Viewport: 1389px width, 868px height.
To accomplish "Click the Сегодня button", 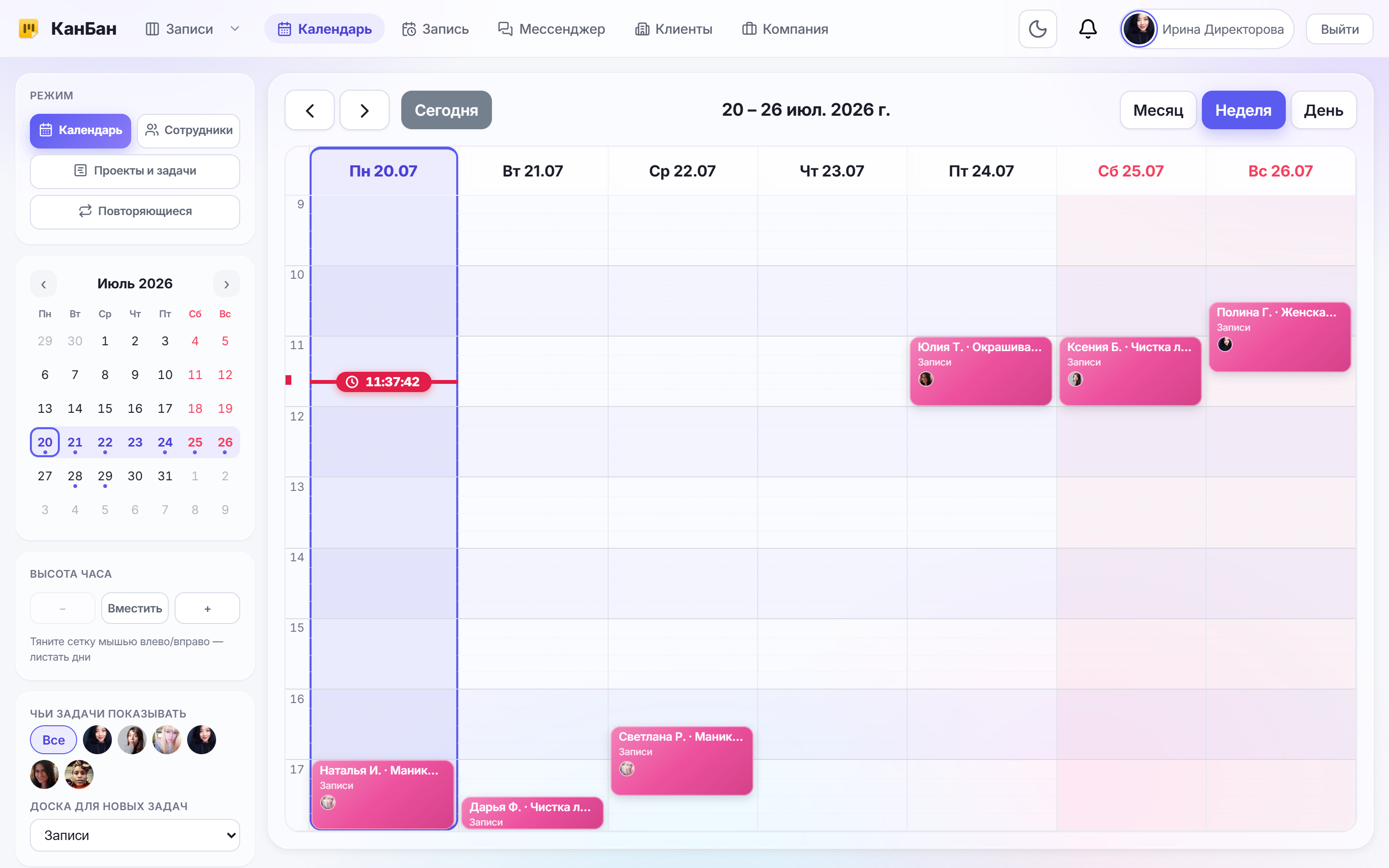I will (446, 110).
